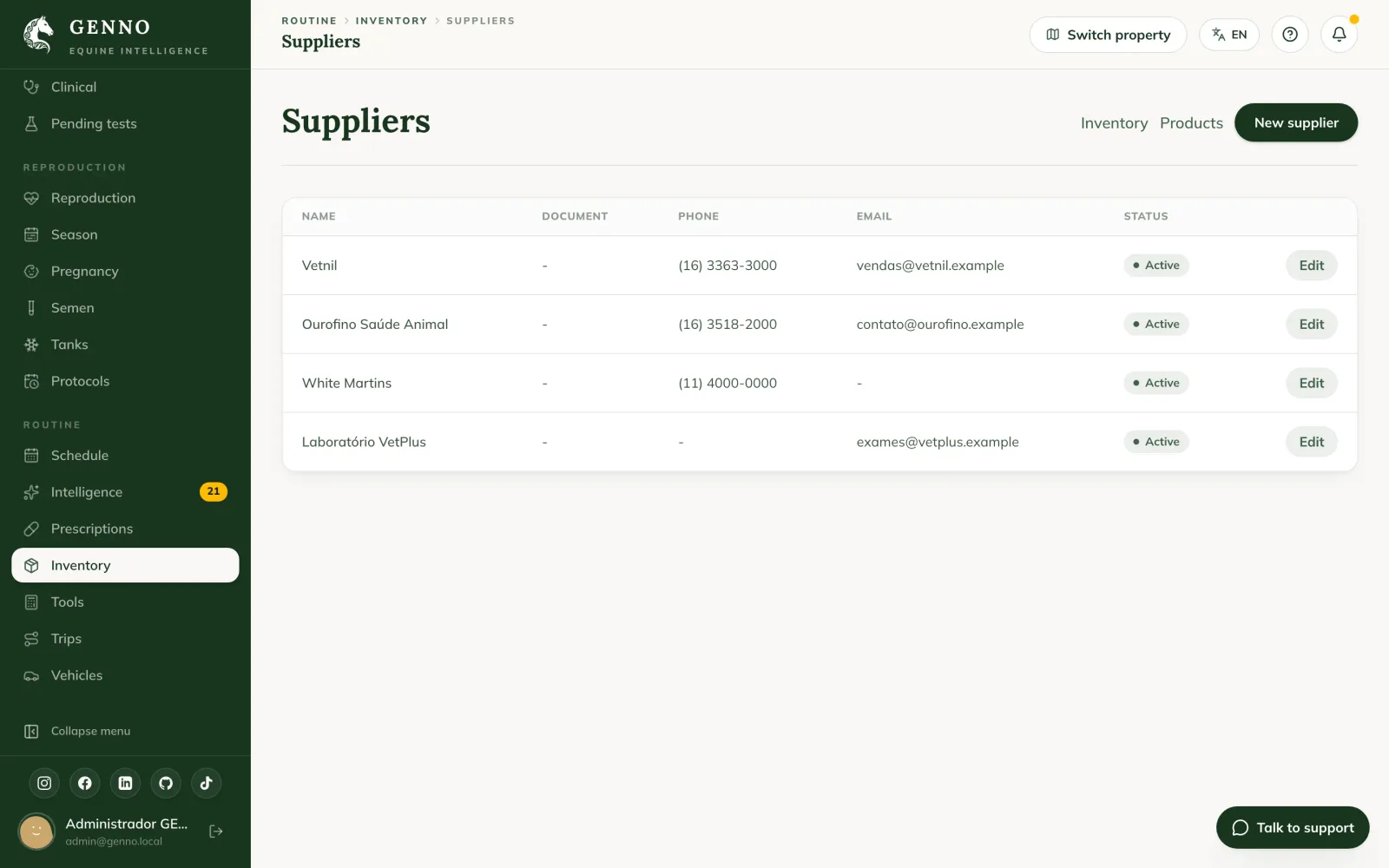Open TikTok social link
The height and width of the screenshot is (868, 1389).
[x=206, y=783]
